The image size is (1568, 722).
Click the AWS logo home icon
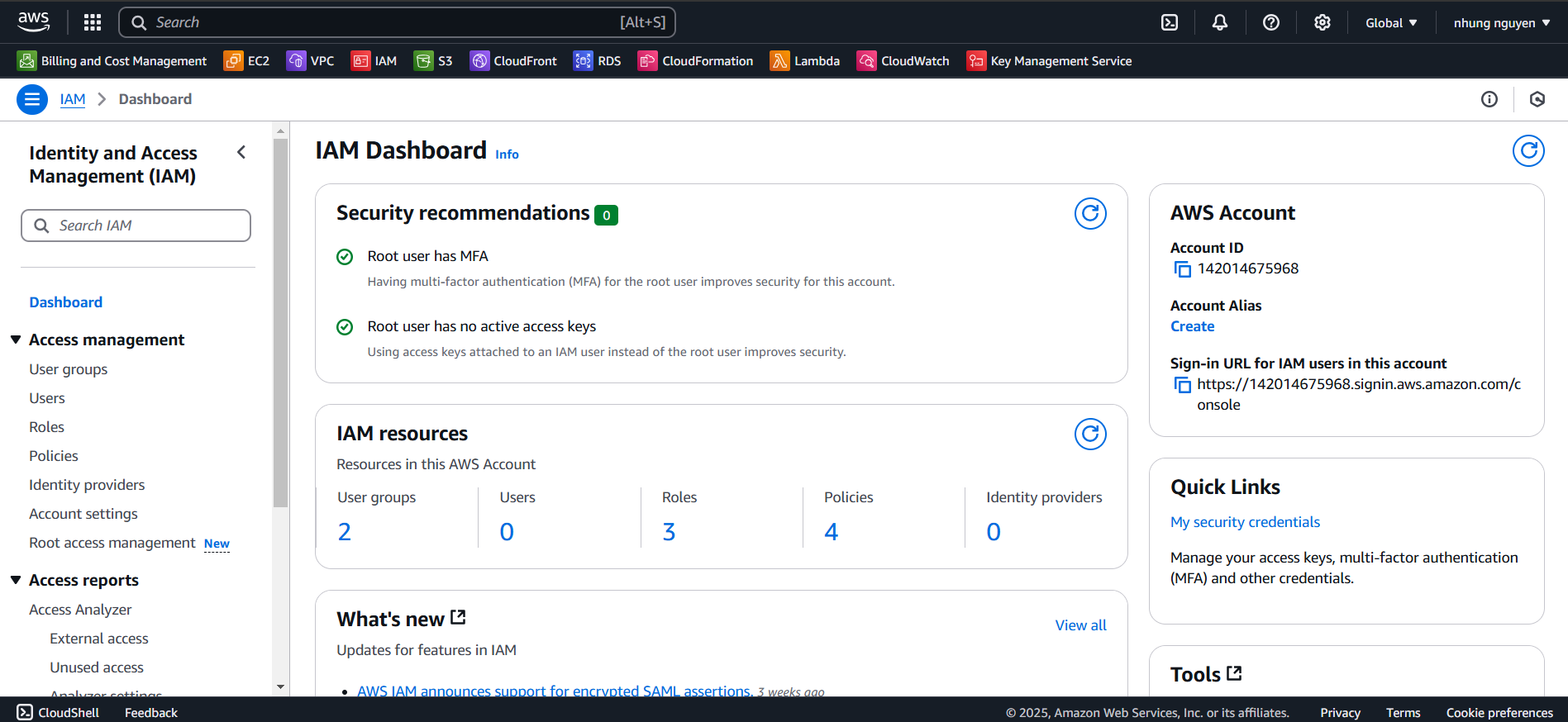coord(34,22)
